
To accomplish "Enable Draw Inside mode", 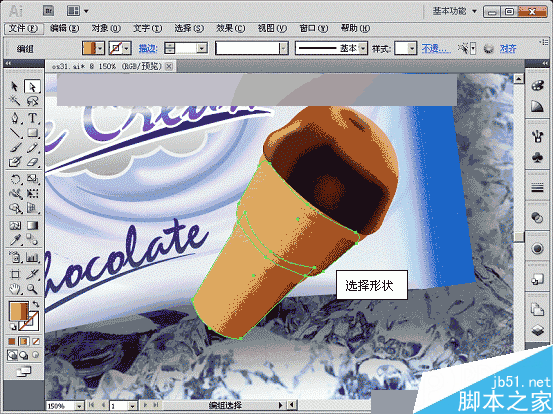I will [36, 355].
